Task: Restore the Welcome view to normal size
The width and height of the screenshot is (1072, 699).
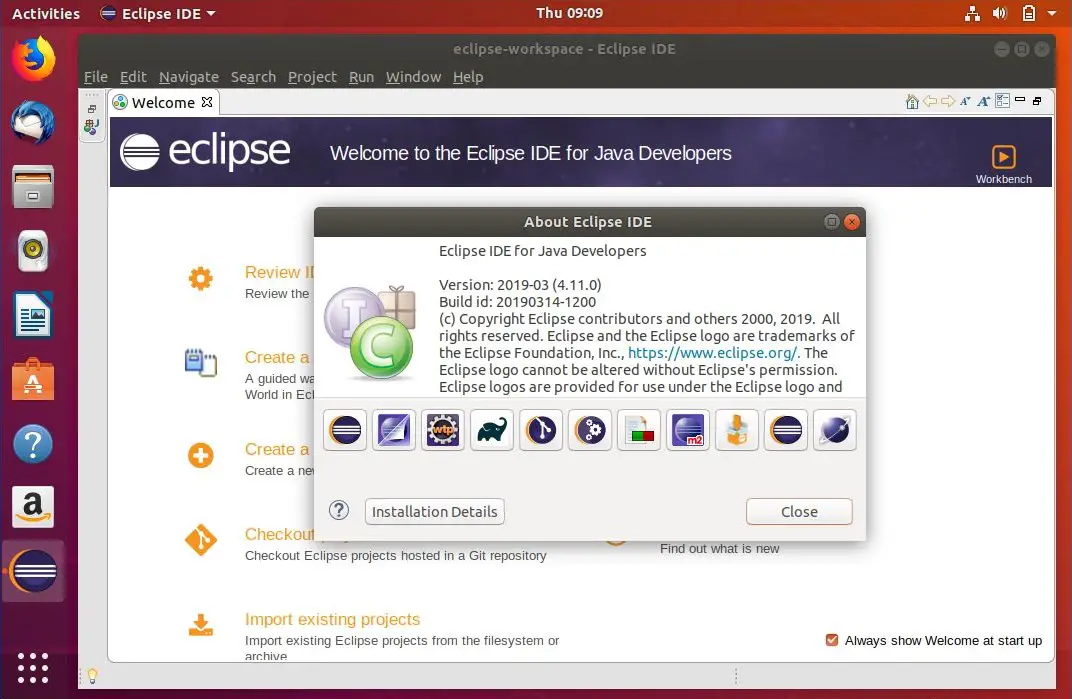Action: [1037, 101]
